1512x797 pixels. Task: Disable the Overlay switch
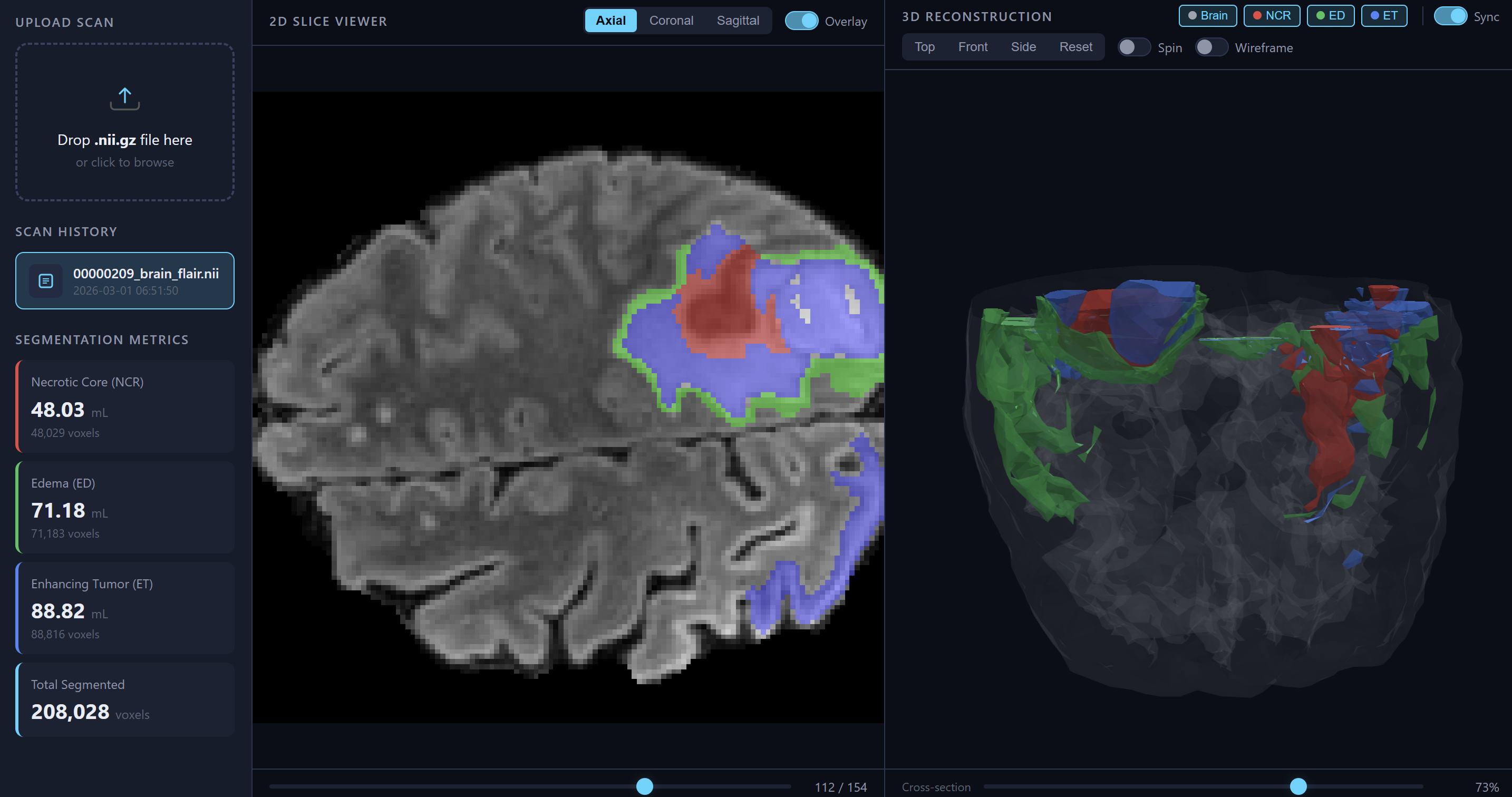(x=801, y=21)
